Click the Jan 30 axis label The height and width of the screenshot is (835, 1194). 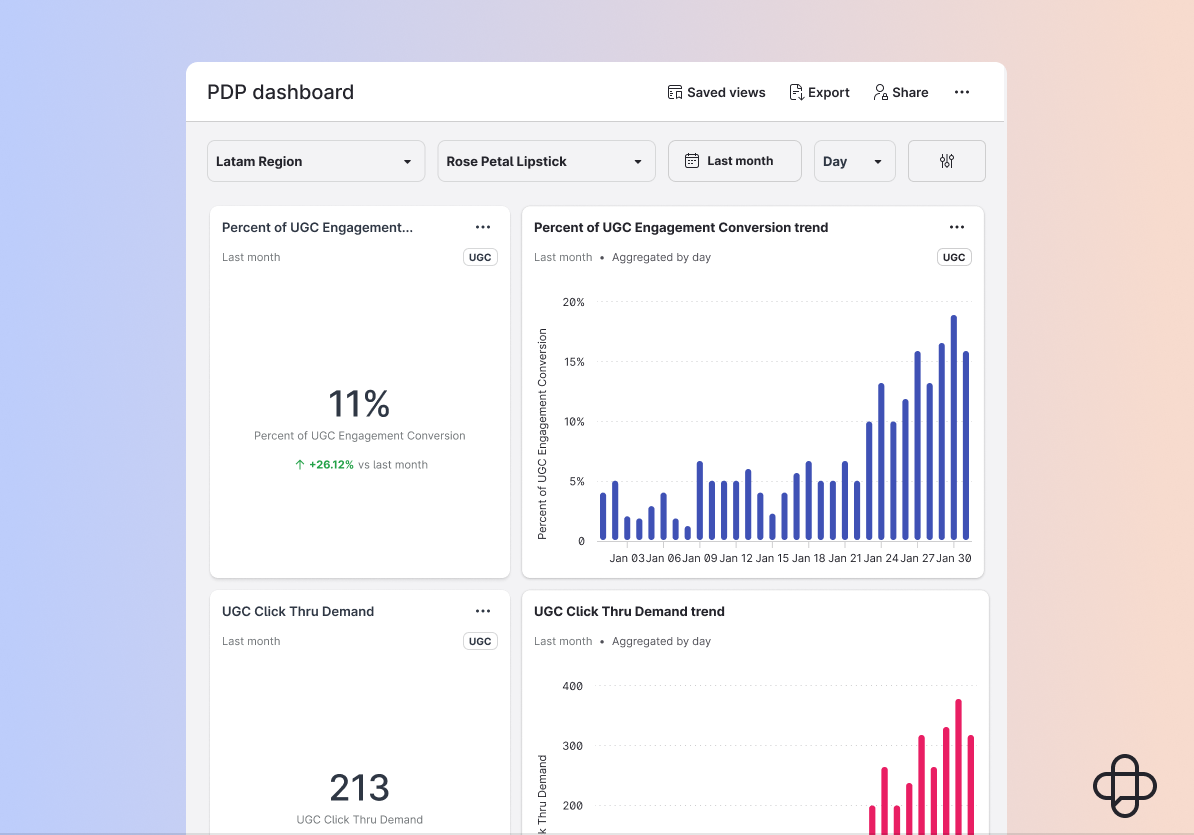(953, 558)
